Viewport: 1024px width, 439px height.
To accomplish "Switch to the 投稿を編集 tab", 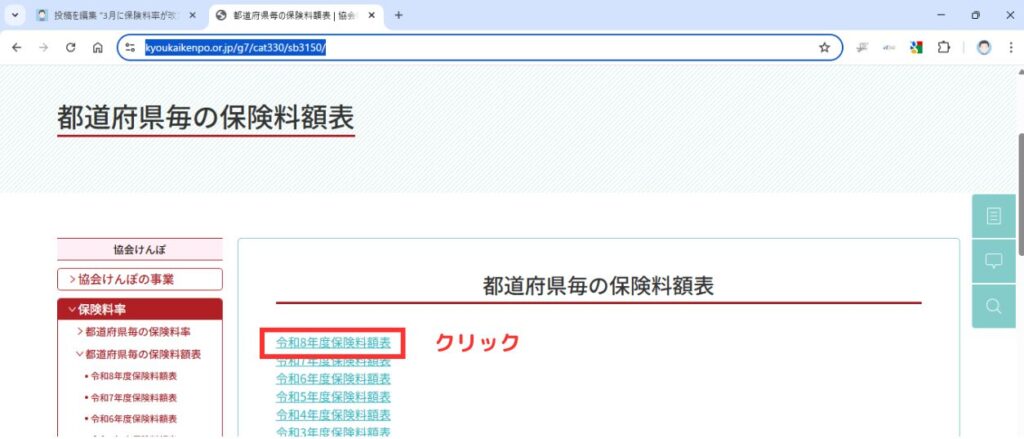I will pos(117,15).
